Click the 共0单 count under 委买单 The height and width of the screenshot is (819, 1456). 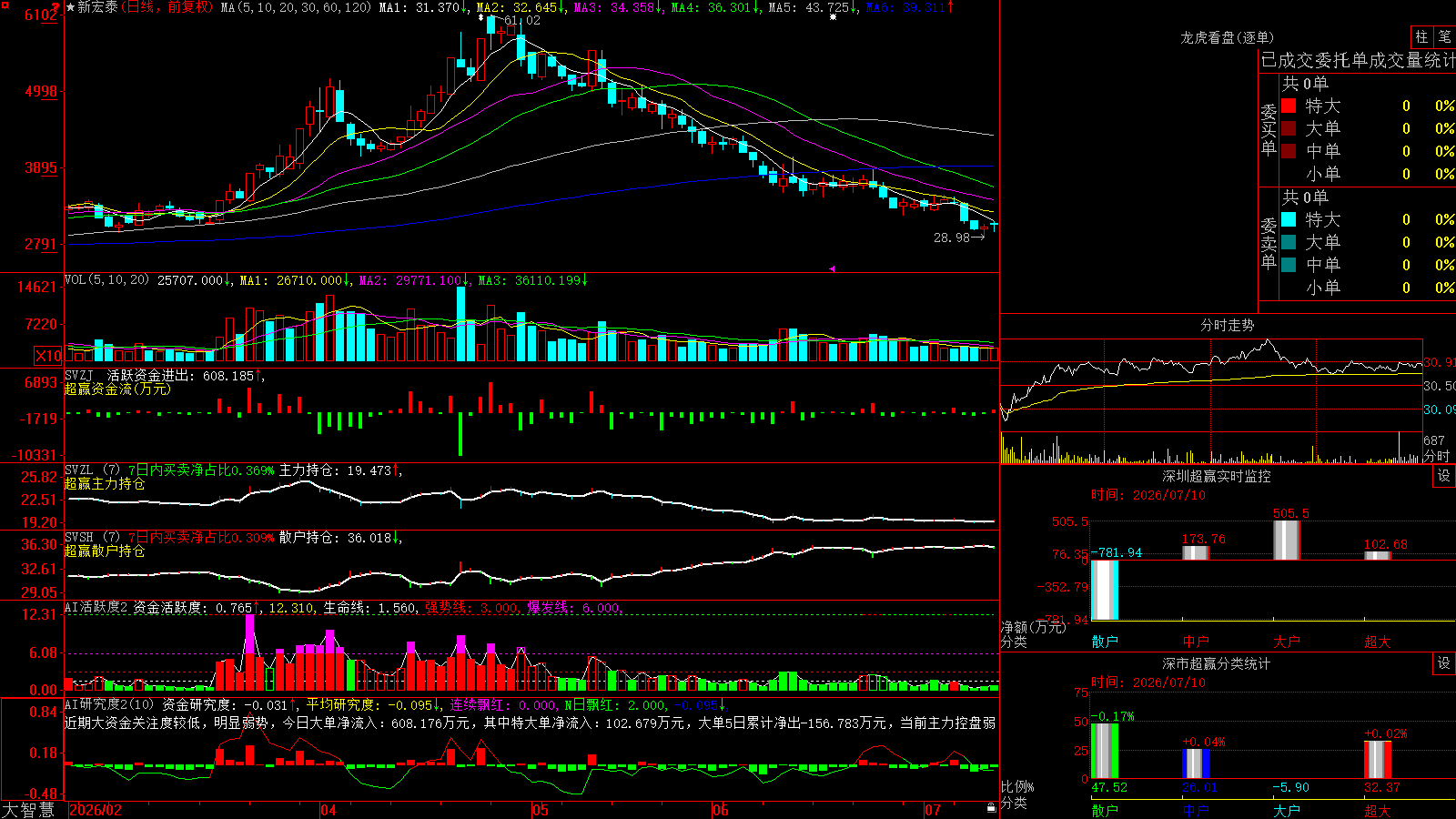(x=1305, y=84)
